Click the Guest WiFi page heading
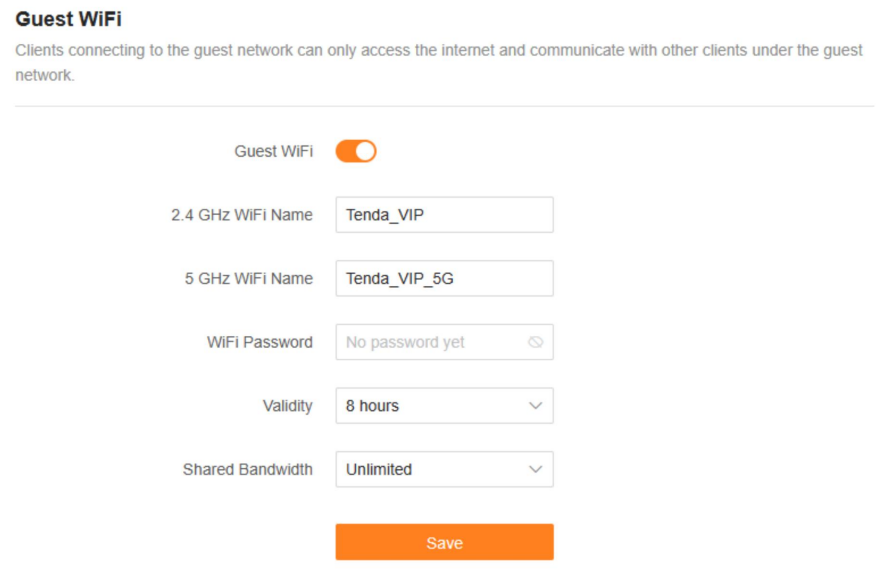This screenshot has height=576, width=876. pos(69,19)
